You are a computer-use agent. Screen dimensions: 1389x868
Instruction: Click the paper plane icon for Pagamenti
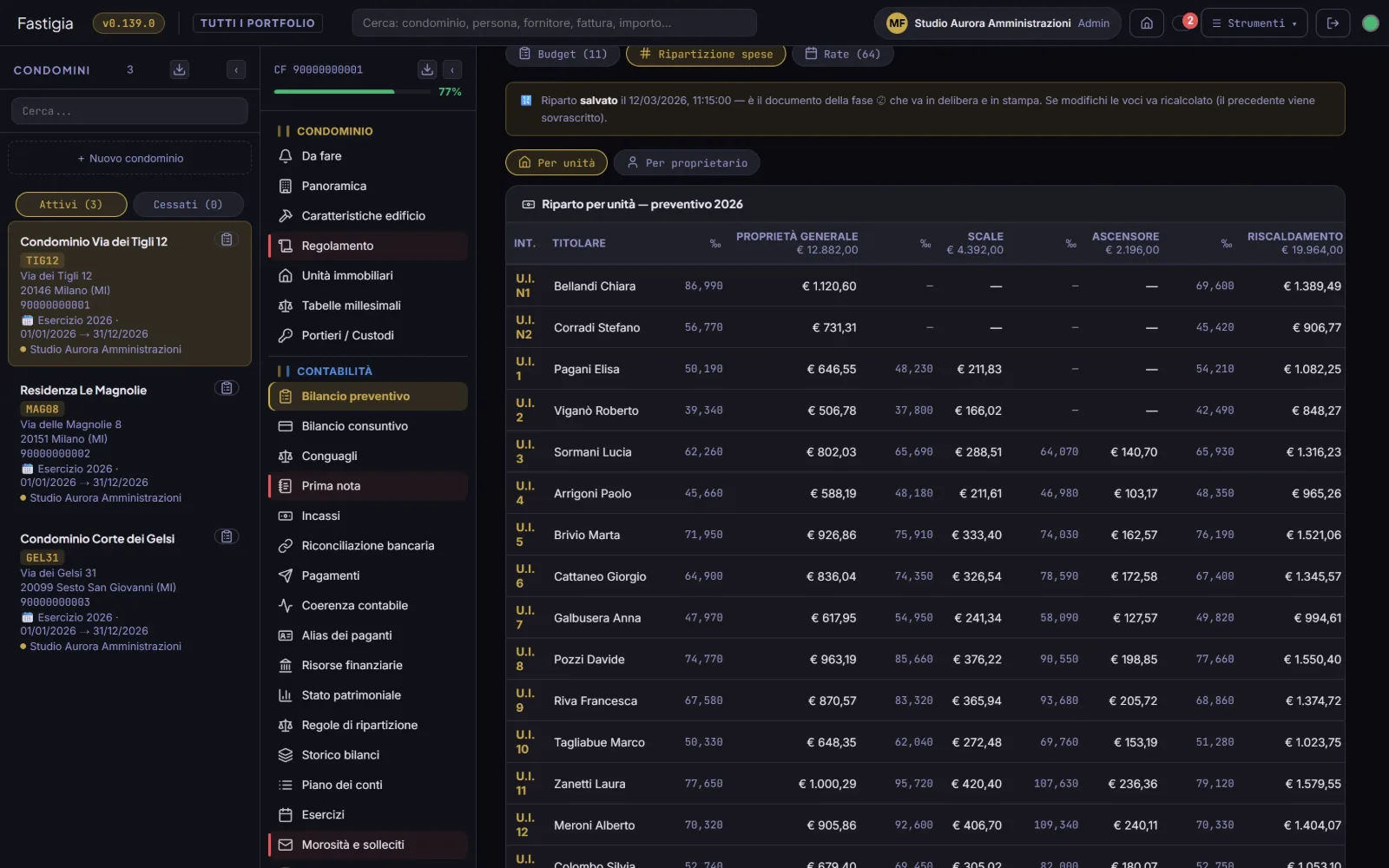pos(285,575)
